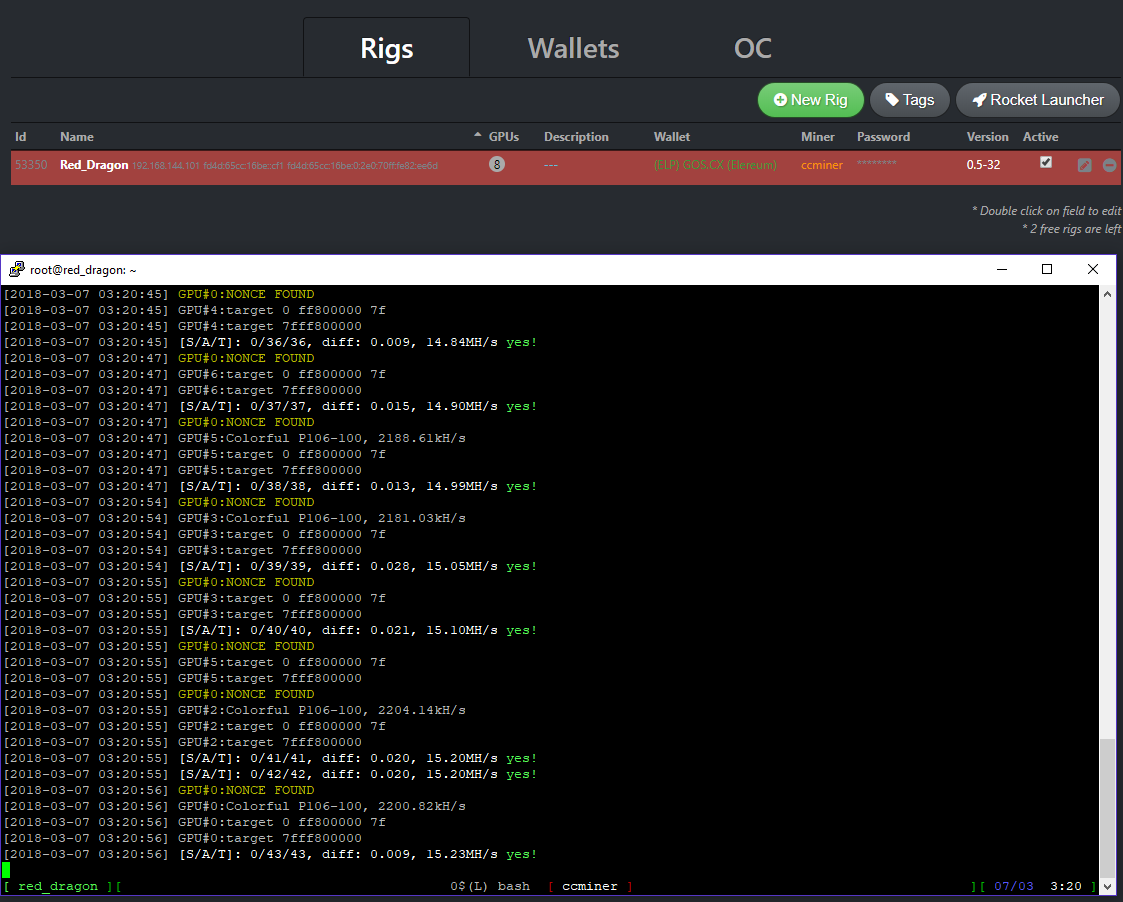The width and height of the screenshot is (1123, 902).
Task: Launch the Rocket Launcher
Action: [x=1038, y=100]
